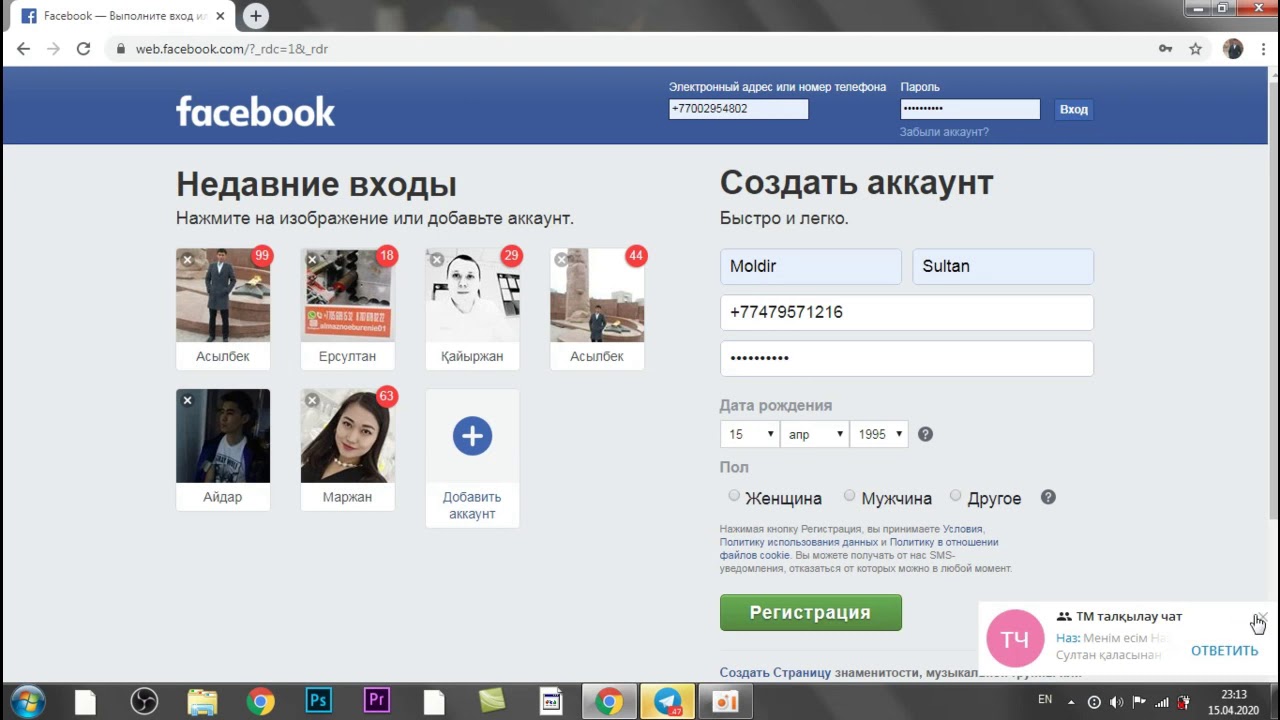Image resolution: width=1280 pixels, height=720 pixels.
Task: Switch to the Facebook browser tab
Action: [x=122, y=16]
